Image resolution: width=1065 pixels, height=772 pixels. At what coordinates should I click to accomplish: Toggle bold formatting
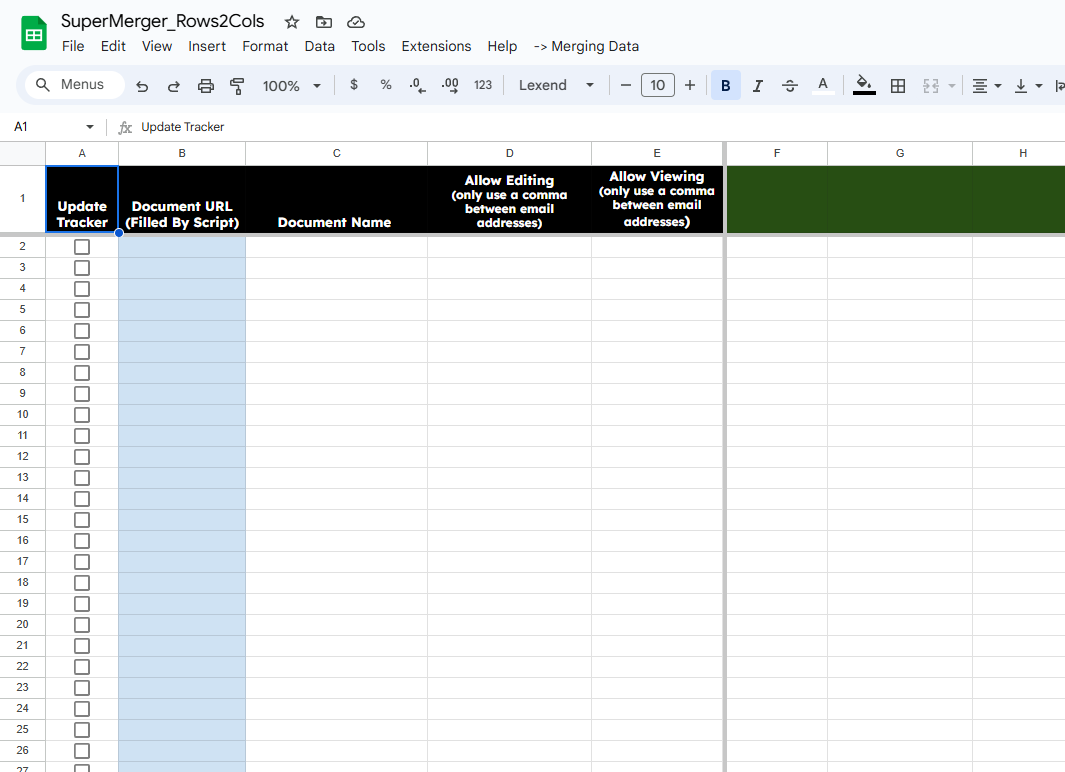click(725, 86)
